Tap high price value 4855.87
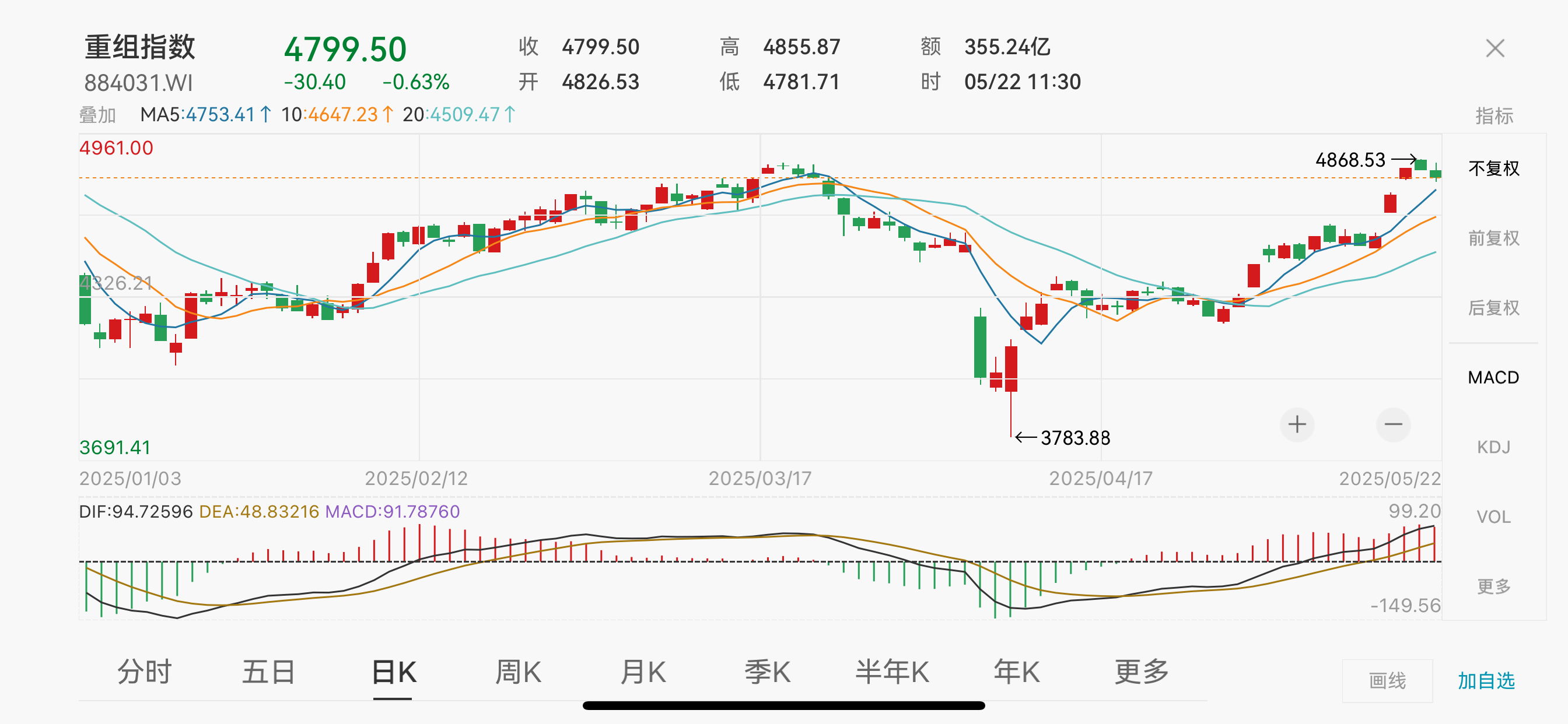The width and height of the screenshot is (1568, 724). point(801,47)
